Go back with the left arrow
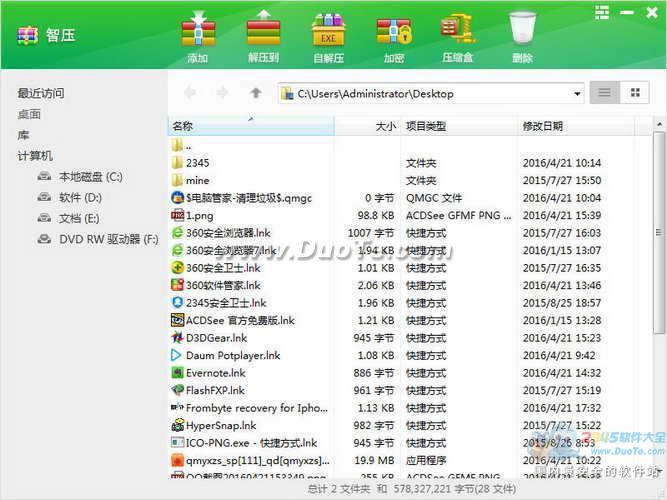 [x=190, y=92]
